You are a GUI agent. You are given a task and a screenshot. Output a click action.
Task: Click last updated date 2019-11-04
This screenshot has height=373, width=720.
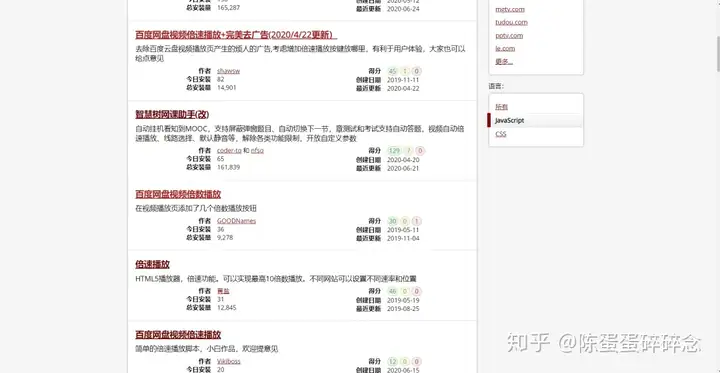(x=403, y=238)
